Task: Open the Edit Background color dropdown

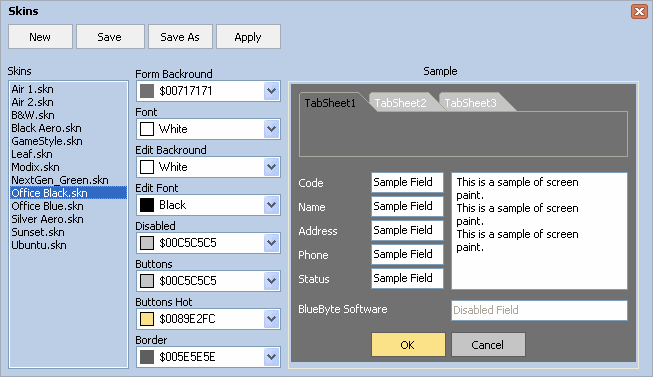Action: [x=272, y=167]
